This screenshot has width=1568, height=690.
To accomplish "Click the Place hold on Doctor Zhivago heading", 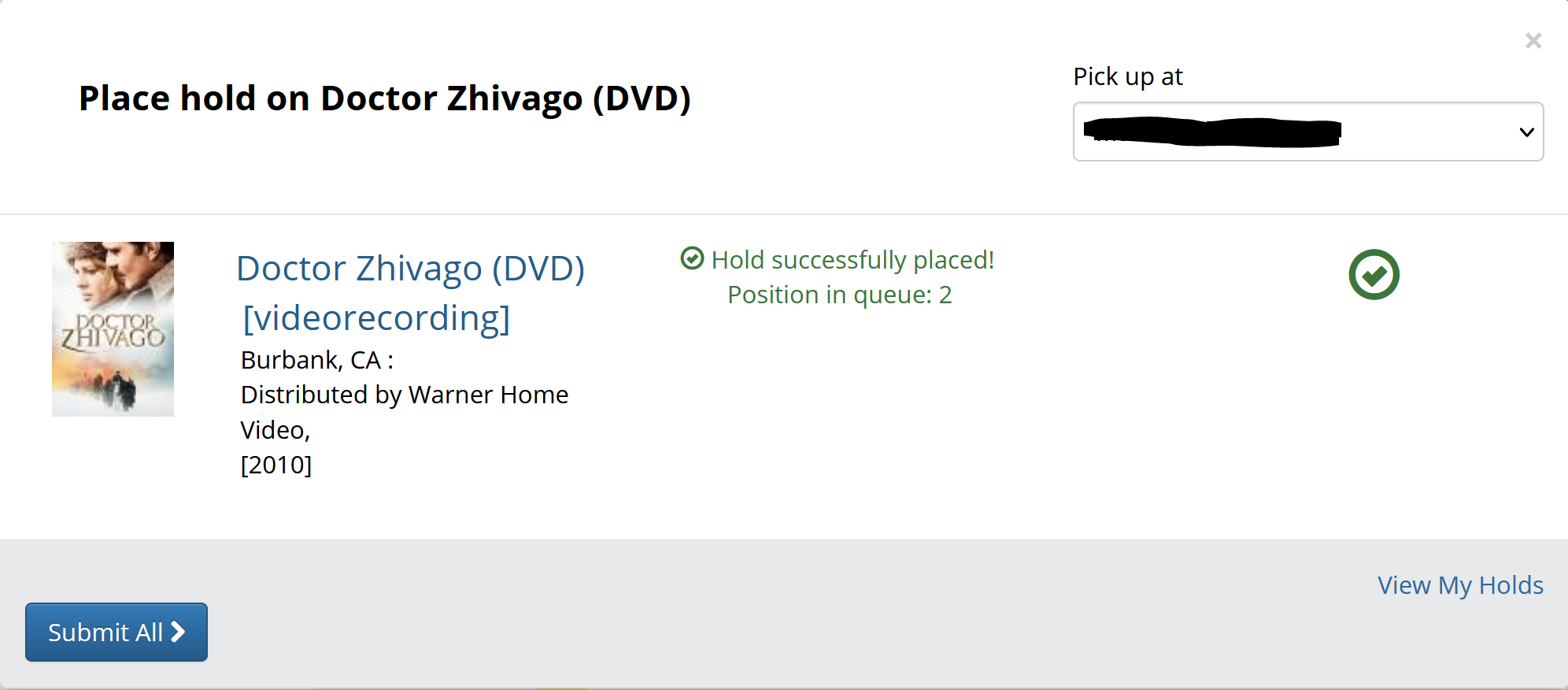I will tap(385, 98).
